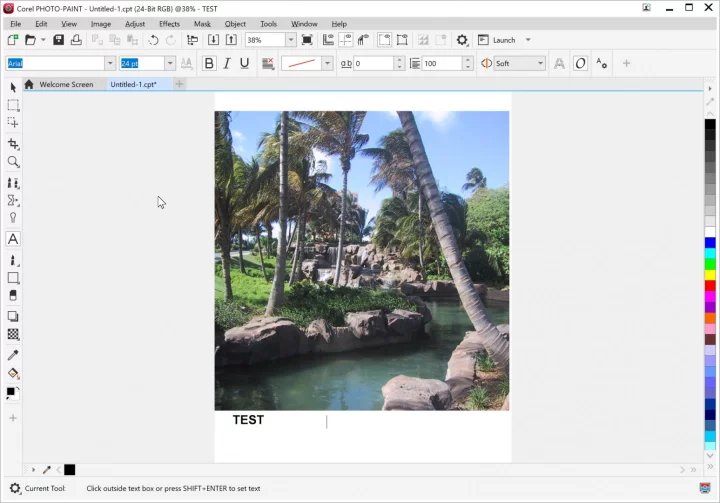Open the 38% zoom level dropdown
This screenshot has height=503, width=720.
[x=291, y=40]
